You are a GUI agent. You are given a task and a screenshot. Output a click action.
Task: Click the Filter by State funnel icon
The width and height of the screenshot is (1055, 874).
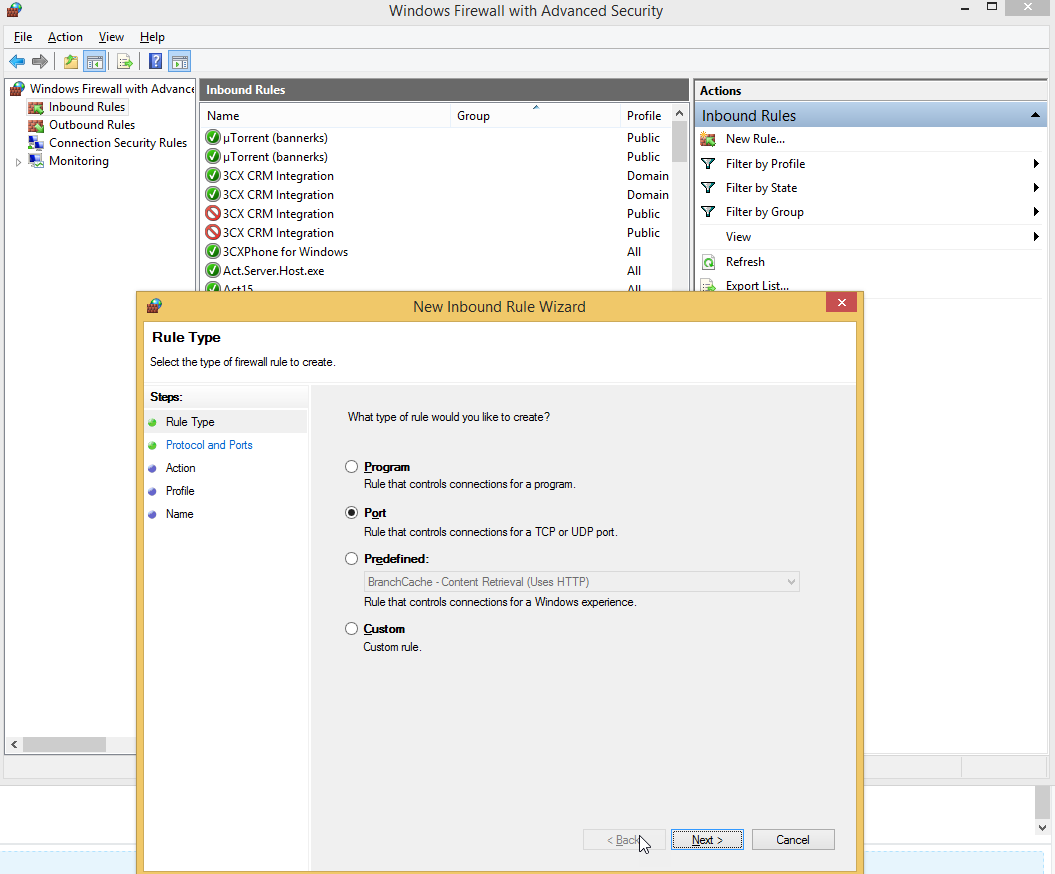click(x=708, y=188)
